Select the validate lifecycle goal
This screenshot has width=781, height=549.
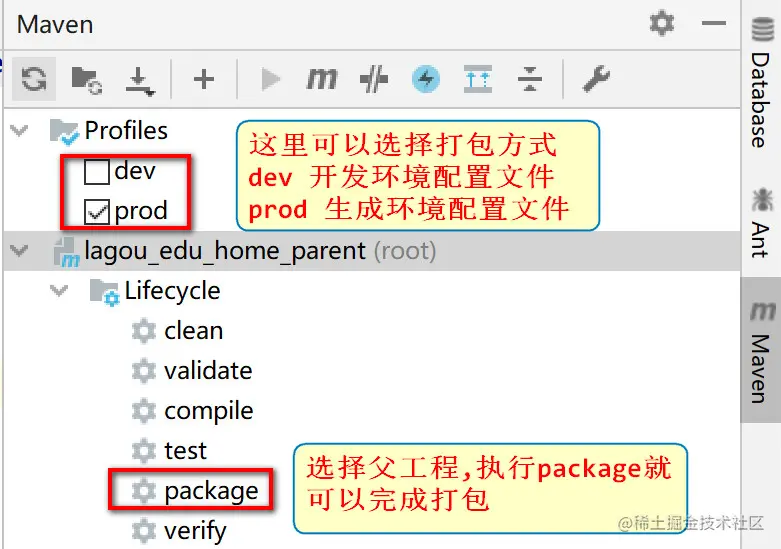coord(208,371)
